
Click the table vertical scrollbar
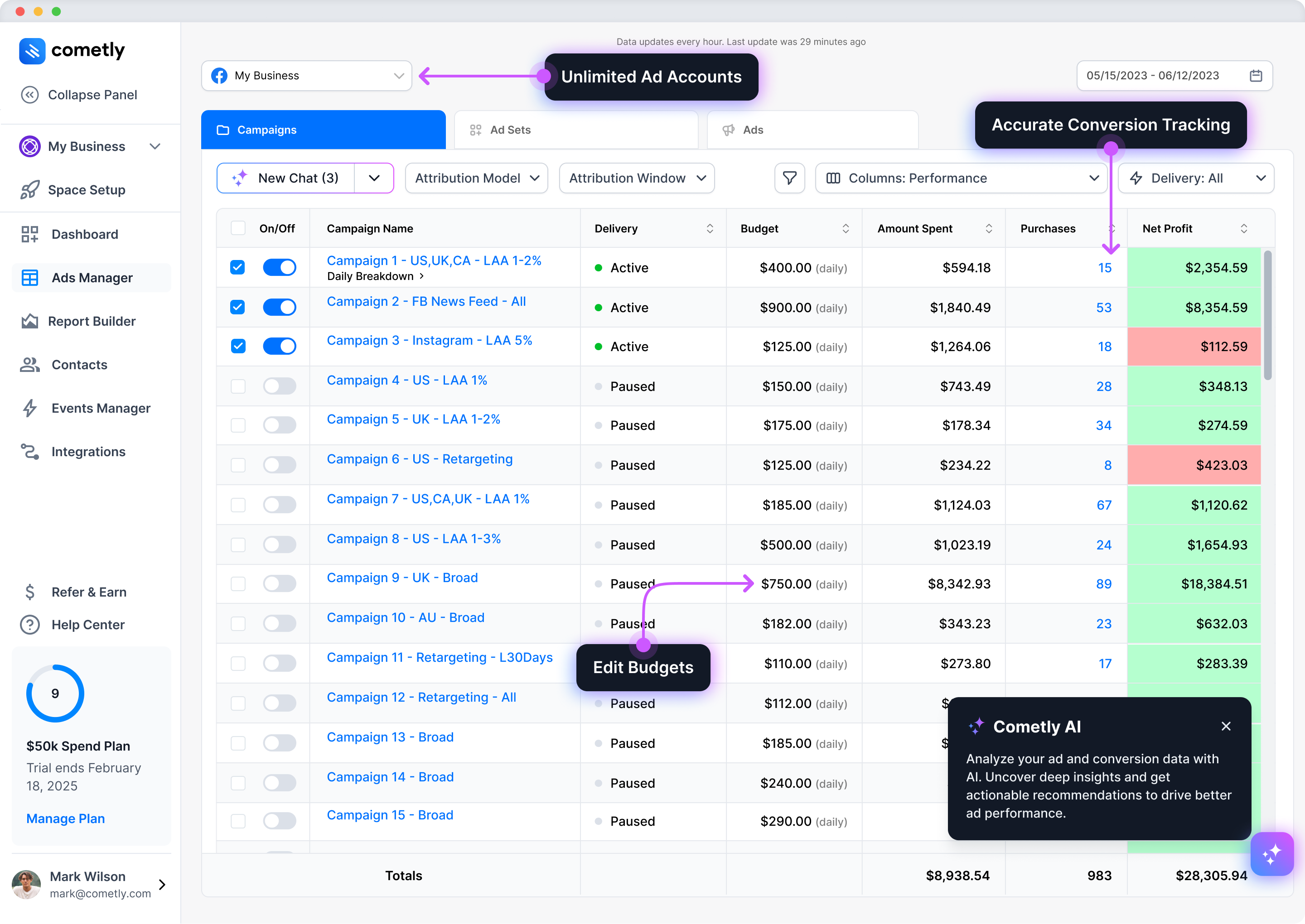click(x=1267, y=316)
